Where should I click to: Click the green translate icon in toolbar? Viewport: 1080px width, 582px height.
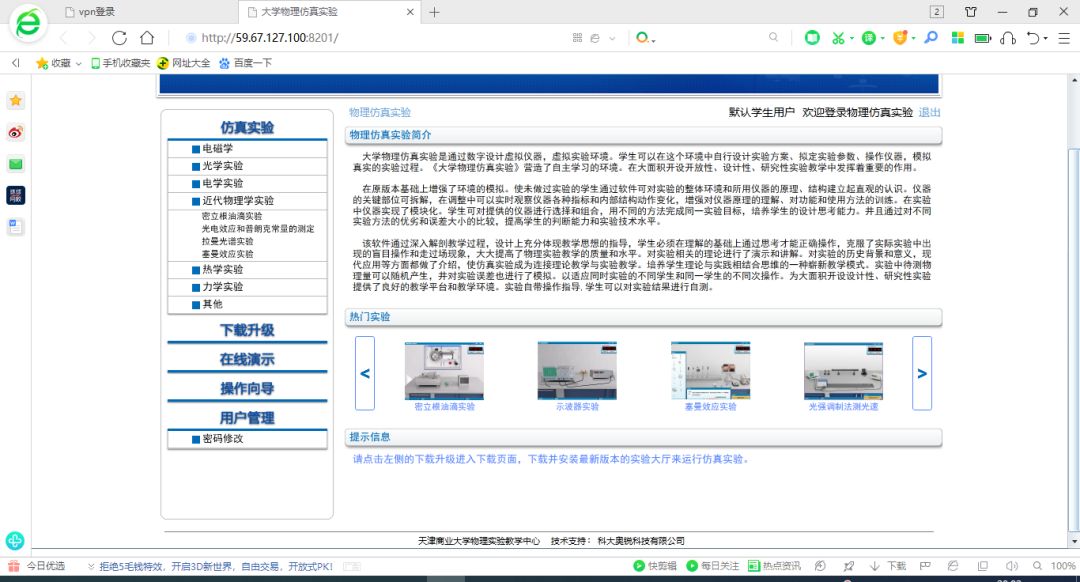[871, 38]
